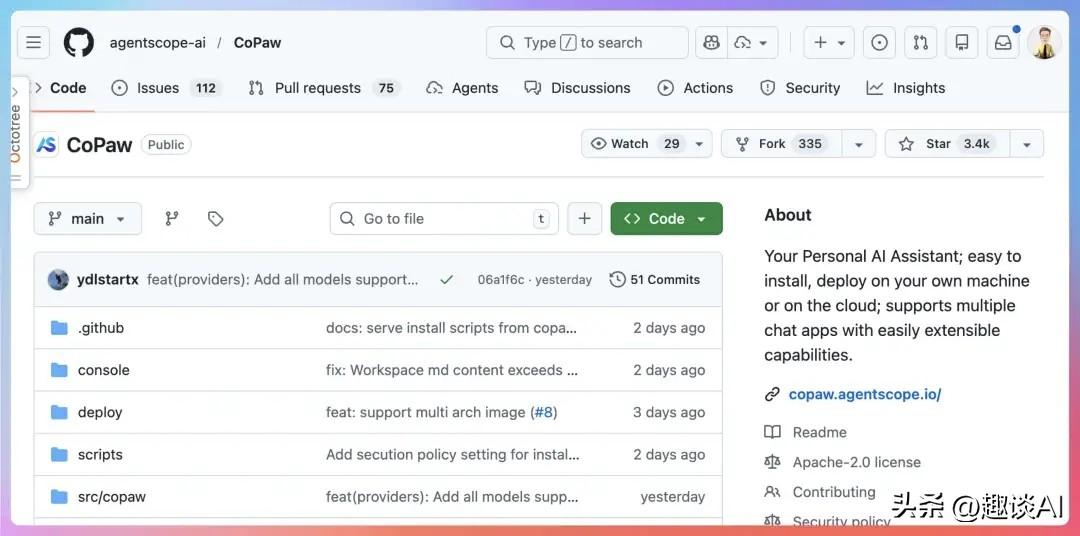Fork the repository with Fork button

[782, 143]
